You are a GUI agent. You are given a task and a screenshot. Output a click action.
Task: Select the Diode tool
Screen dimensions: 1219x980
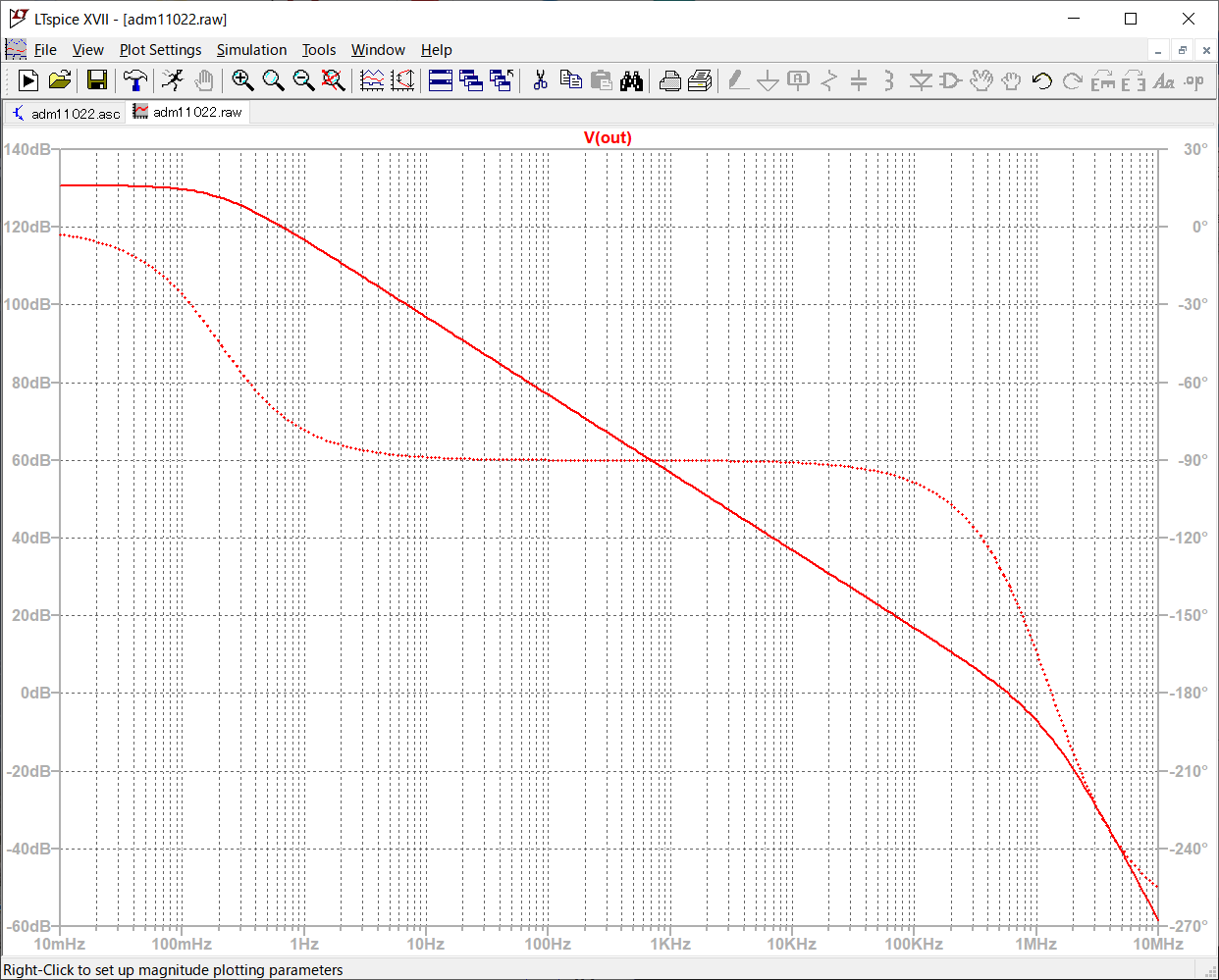(920, 80)
